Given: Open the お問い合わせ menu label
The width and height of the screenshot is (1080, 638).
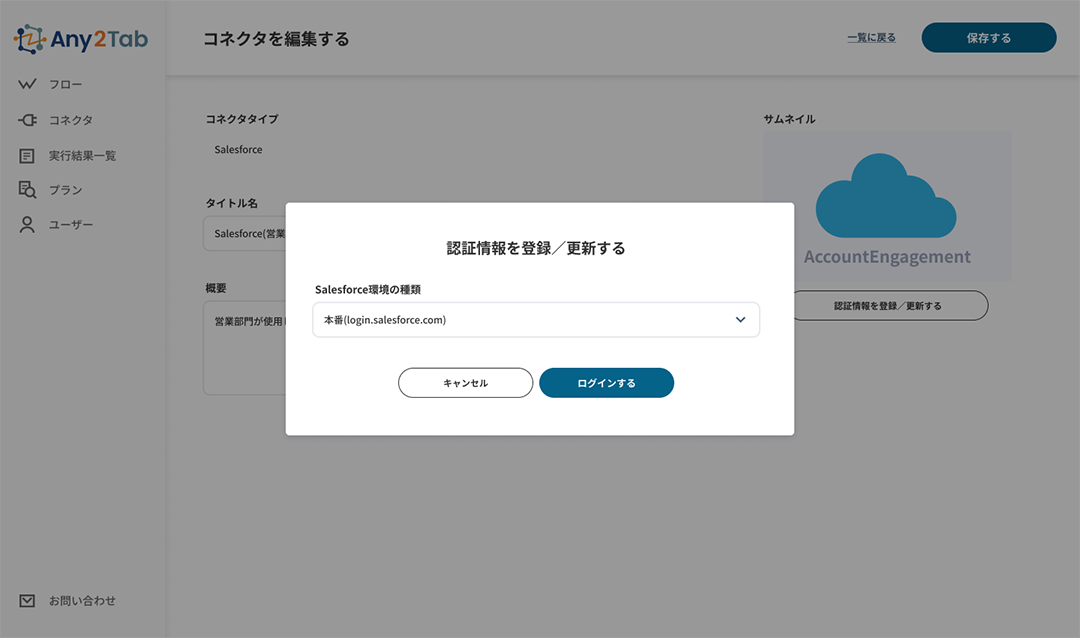Looking at the screenshot, I should pyautogui.click(x=82, y=601).
